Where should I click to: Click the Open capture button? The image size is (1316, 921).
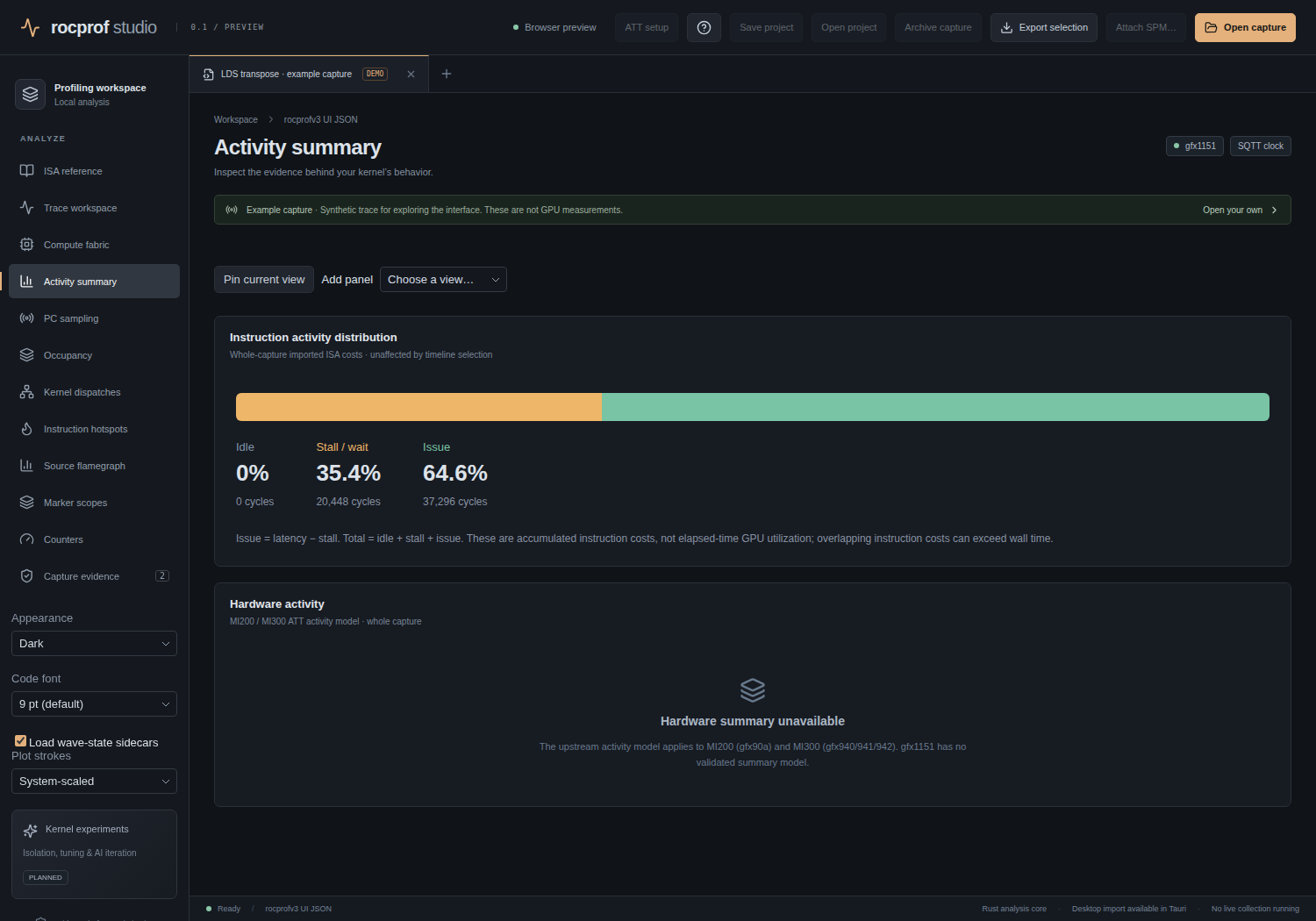1245,27
